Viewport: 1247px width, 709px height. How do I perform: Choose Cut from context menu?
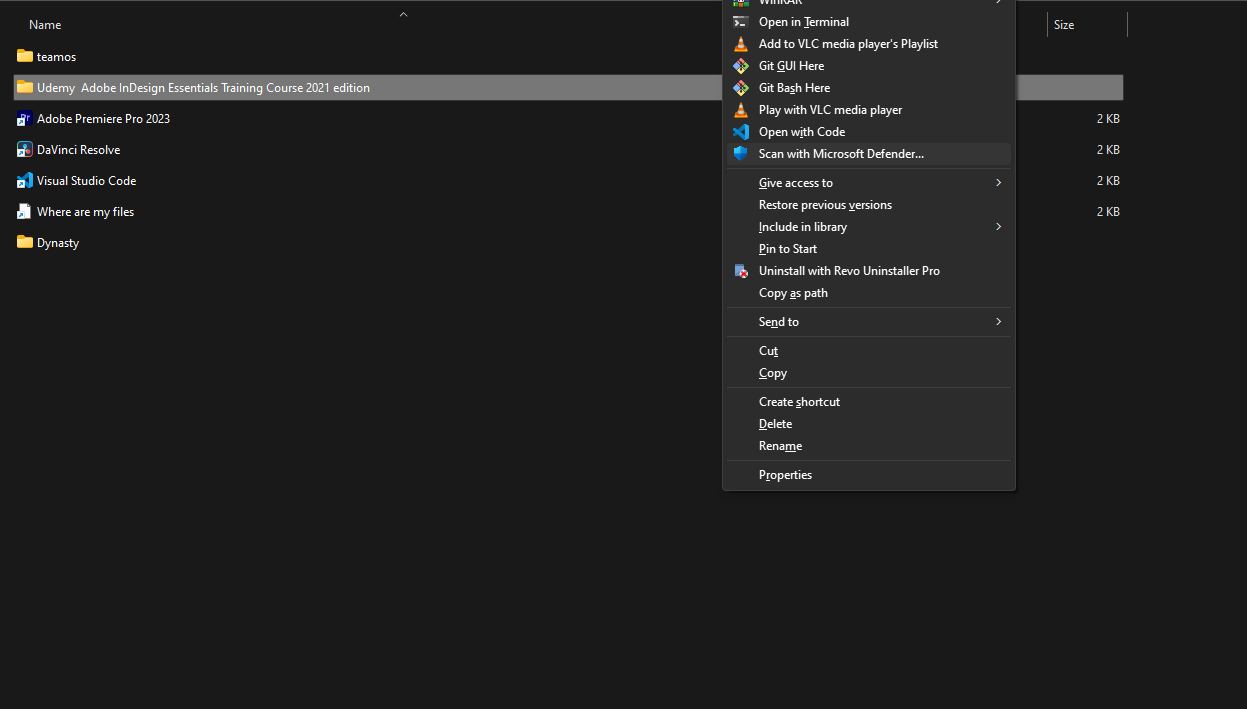click(x=869, y=351)
